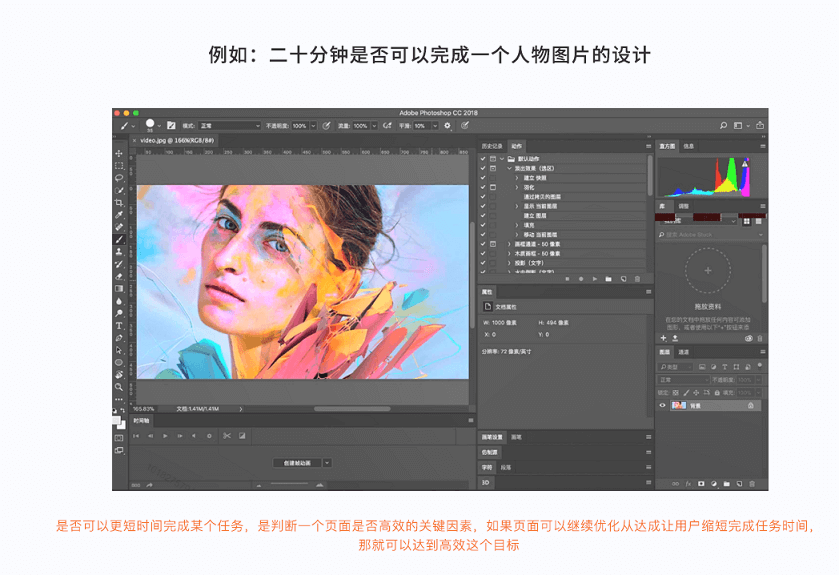Toggle brush settings panel icon in options bar

(x=171, y=126)
